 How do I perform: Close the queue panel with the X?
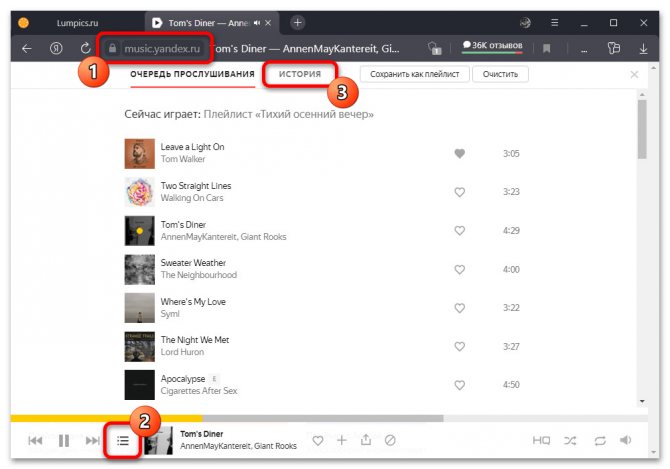634,75
